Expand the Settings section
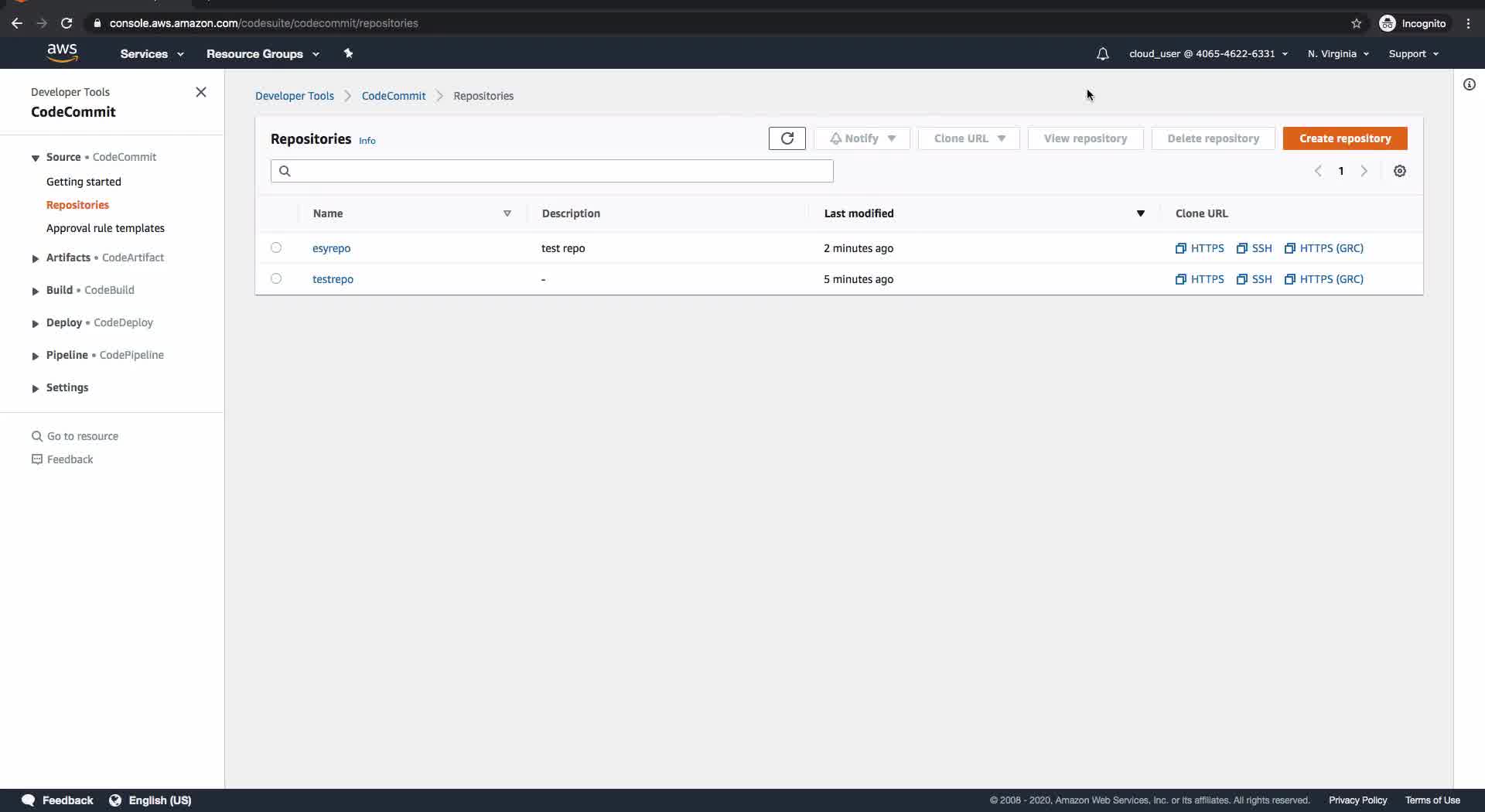The height and width of the screenshot is (812, 1485). coord(36,388)
